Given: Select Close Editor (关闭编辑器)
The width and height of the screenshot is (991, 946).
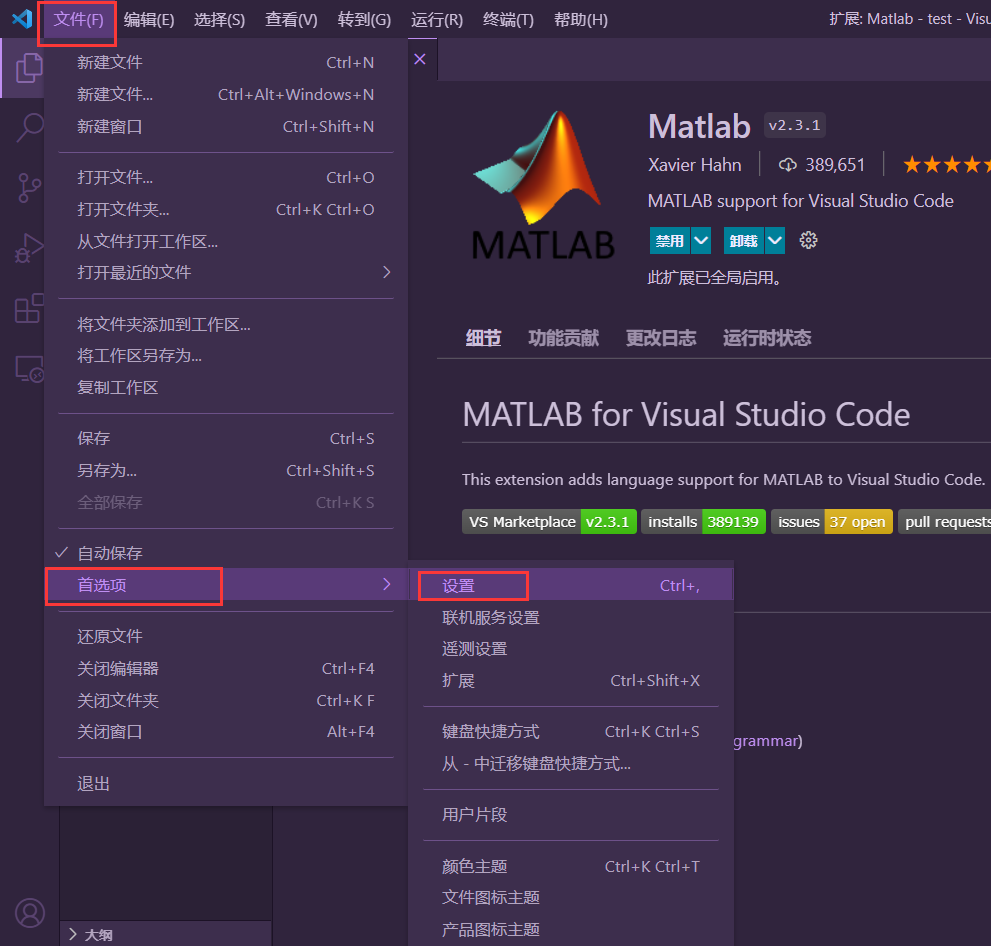Looking at the screenshot, I should (226, 668).
